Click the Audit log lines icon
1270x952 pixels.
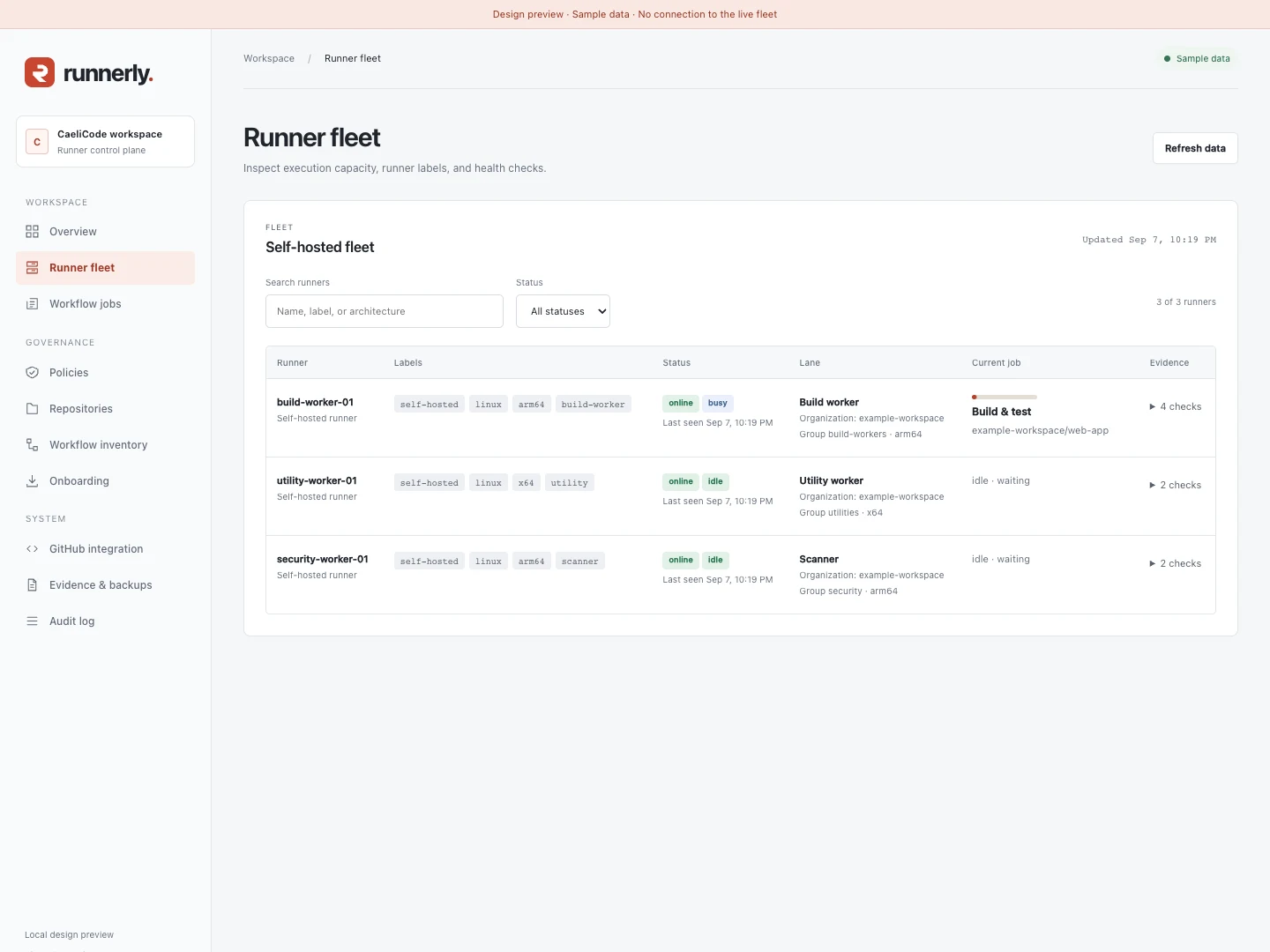click(x=33, y=621)
